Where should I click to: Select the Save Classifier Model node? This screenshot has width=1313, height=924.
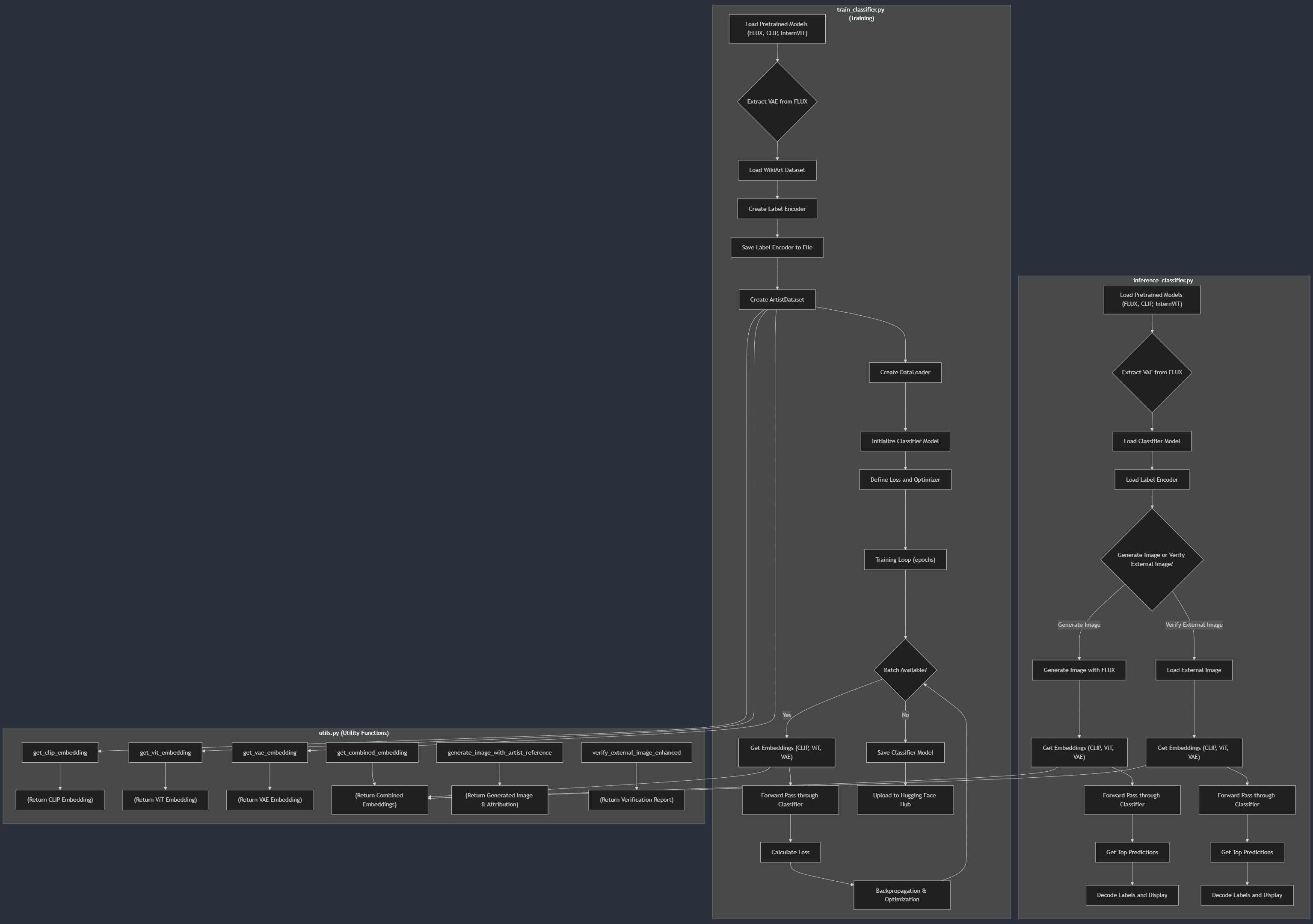click(905, 752)
